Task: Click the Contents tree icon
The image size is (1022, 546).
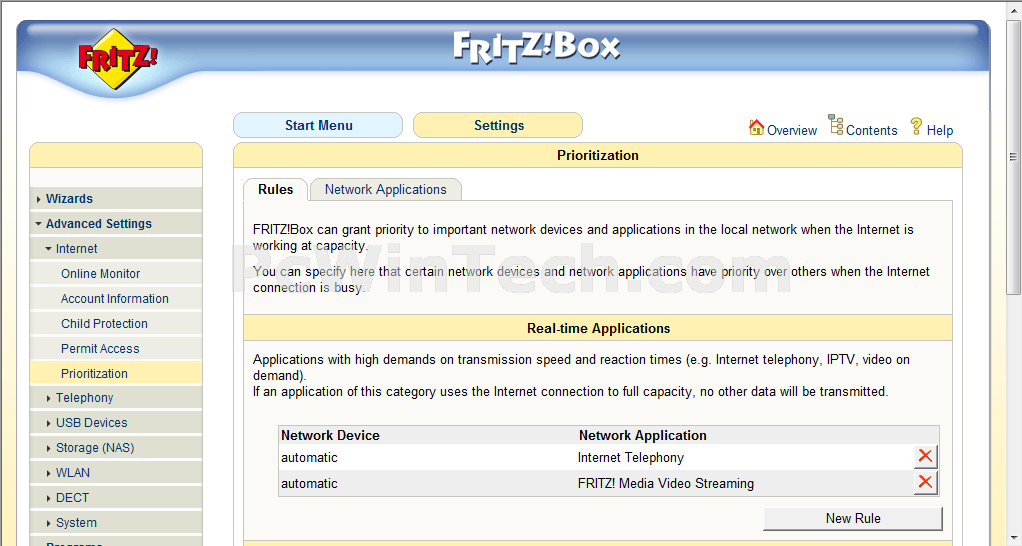Action: tap(836, 124)
